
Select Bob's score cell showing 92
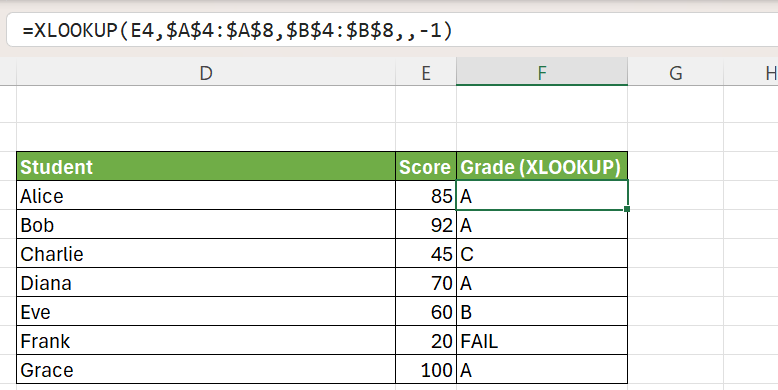[x=426, y=224]
